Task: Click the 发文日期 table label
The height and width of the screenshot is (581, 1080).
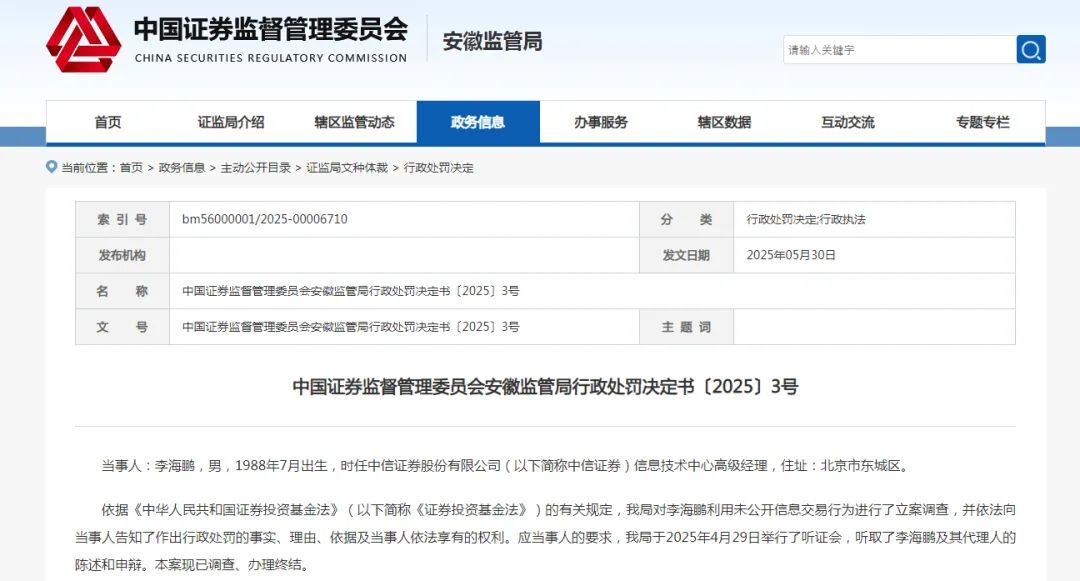Action: (x=686, y=255)
